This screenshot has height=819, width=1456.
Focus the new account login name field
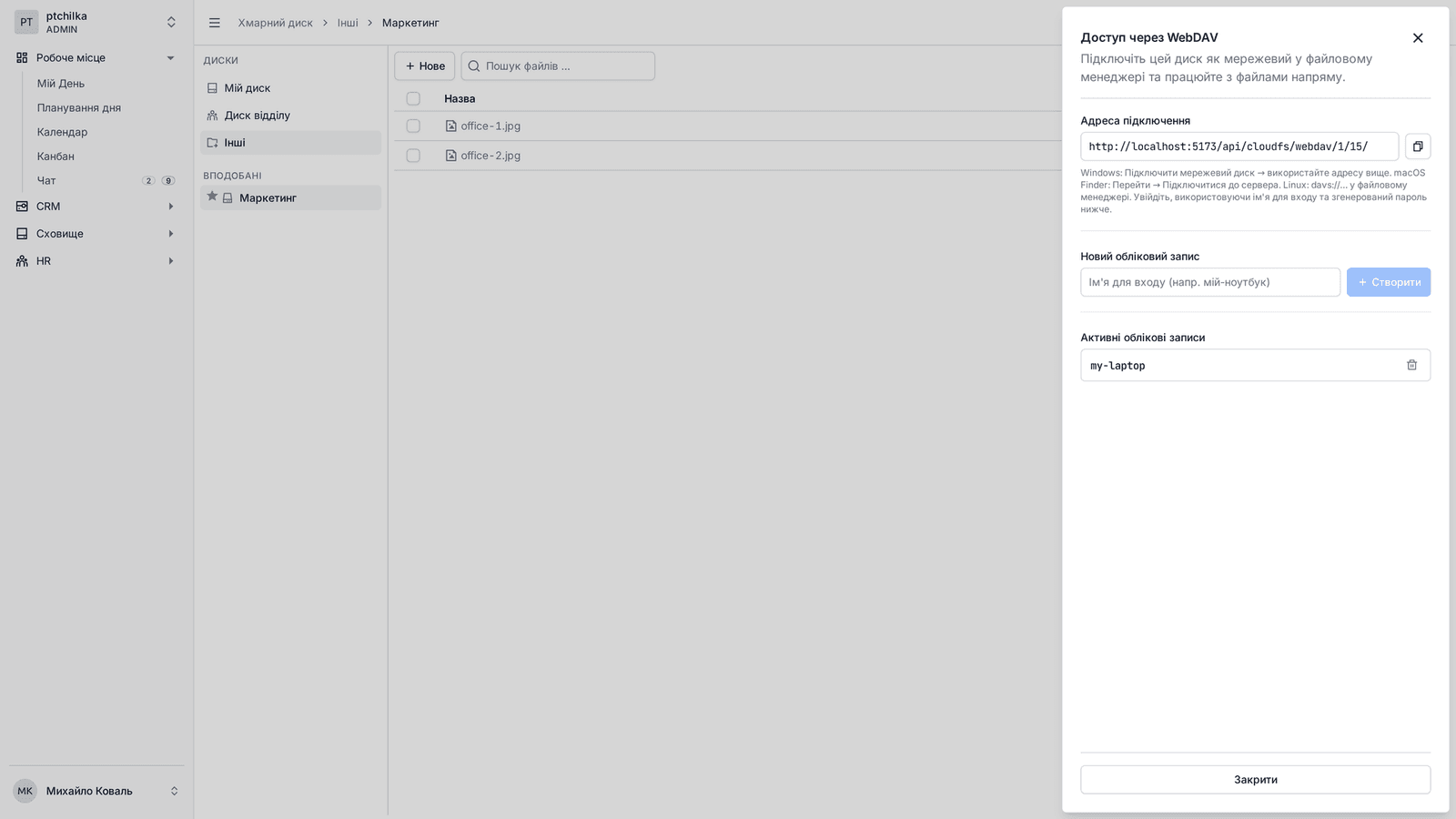pyautogui.click(x=1209, y=282)
